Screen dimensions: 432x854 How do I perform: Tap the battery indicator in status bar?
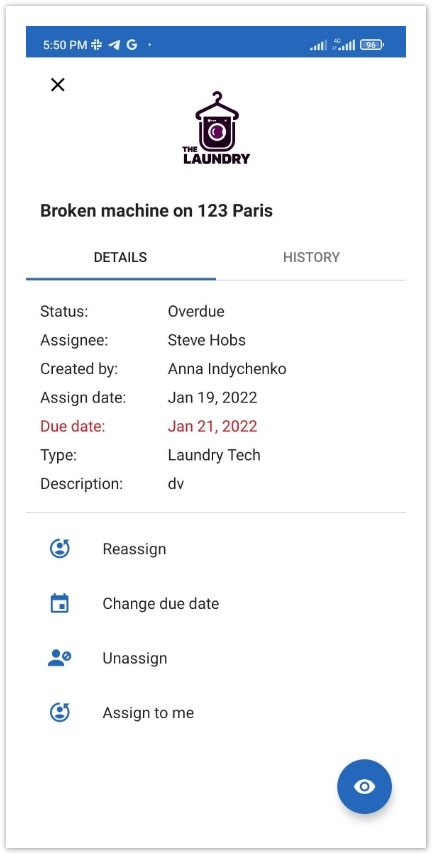click(372, 45)
